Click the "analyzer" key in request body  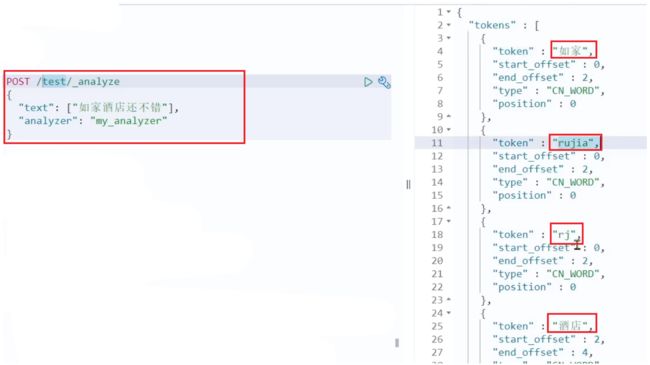pyautogui.click(x=48, y=121)
